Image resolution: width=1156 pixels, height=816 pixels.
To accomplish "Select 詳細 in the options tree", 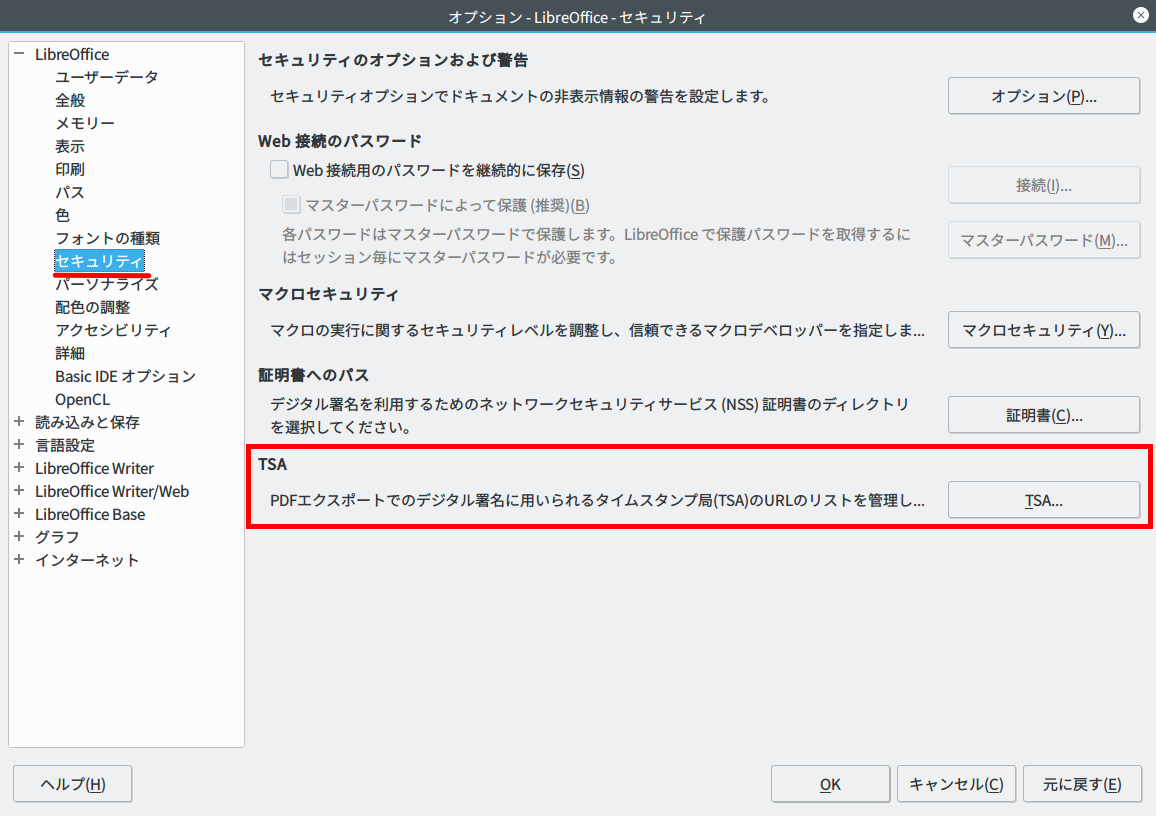I will tap(70, 353).
